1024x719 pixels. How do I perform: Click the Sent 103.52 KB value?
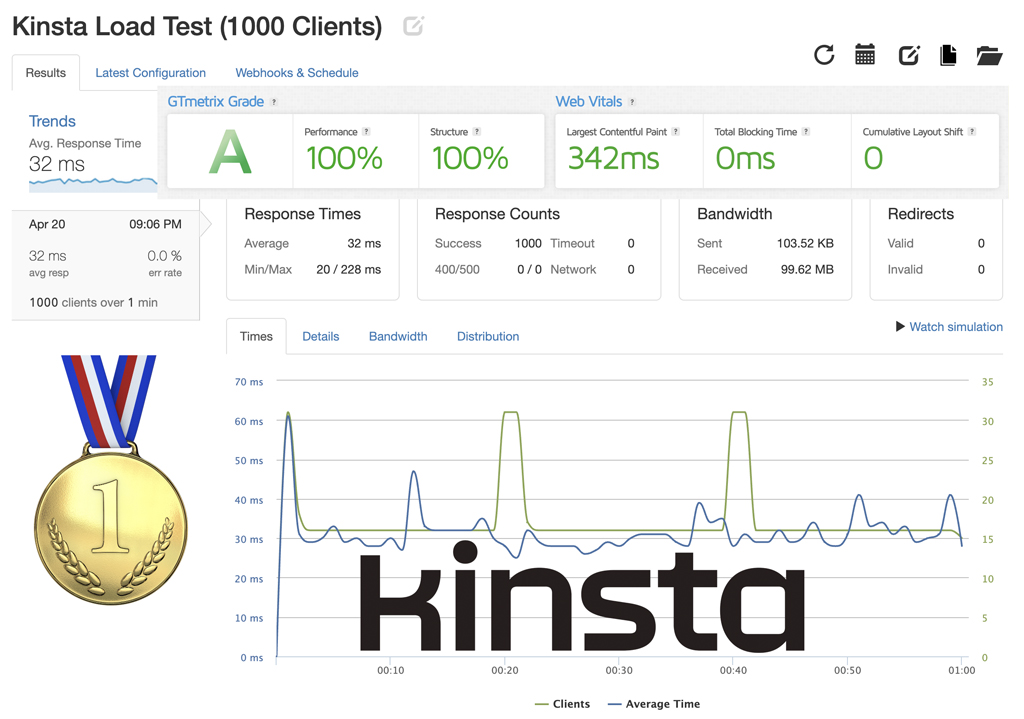tap(805, 243)
